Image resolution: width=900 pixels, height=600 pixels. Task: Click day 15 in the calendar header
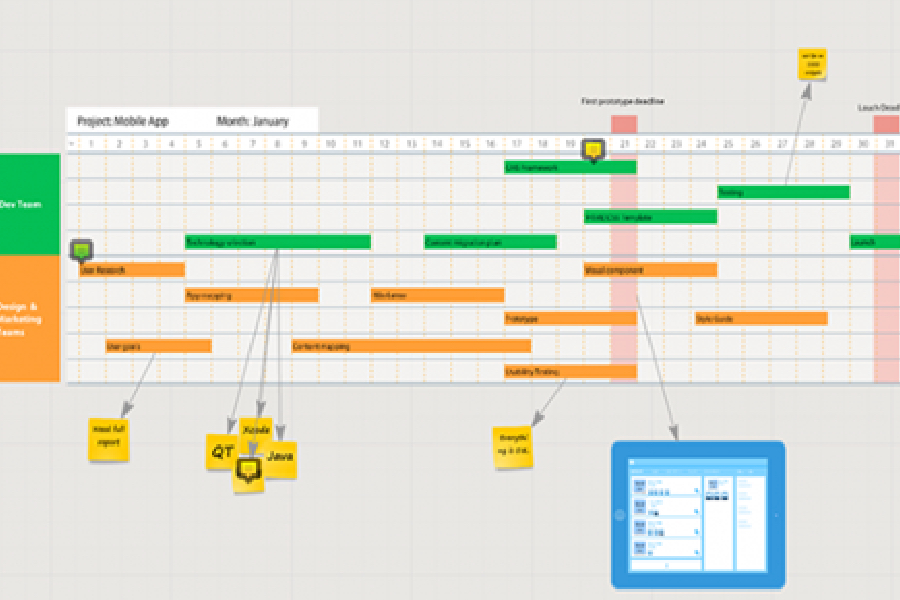coord(464,144)
